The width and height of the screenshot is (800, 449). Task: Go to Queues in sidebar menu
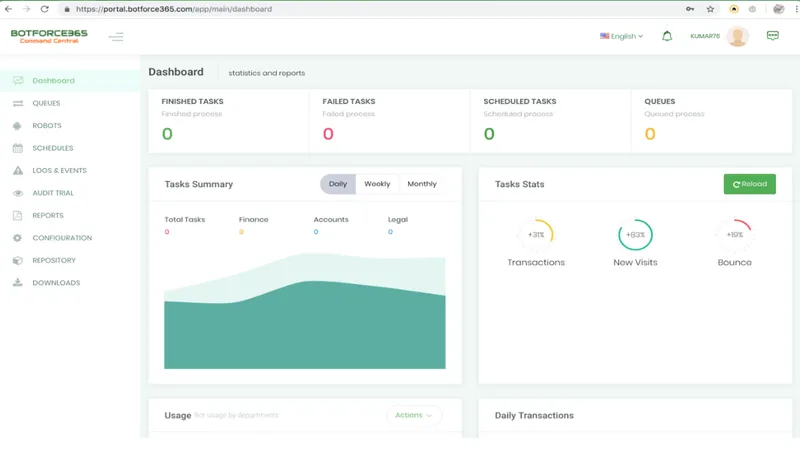coord(46,103)
